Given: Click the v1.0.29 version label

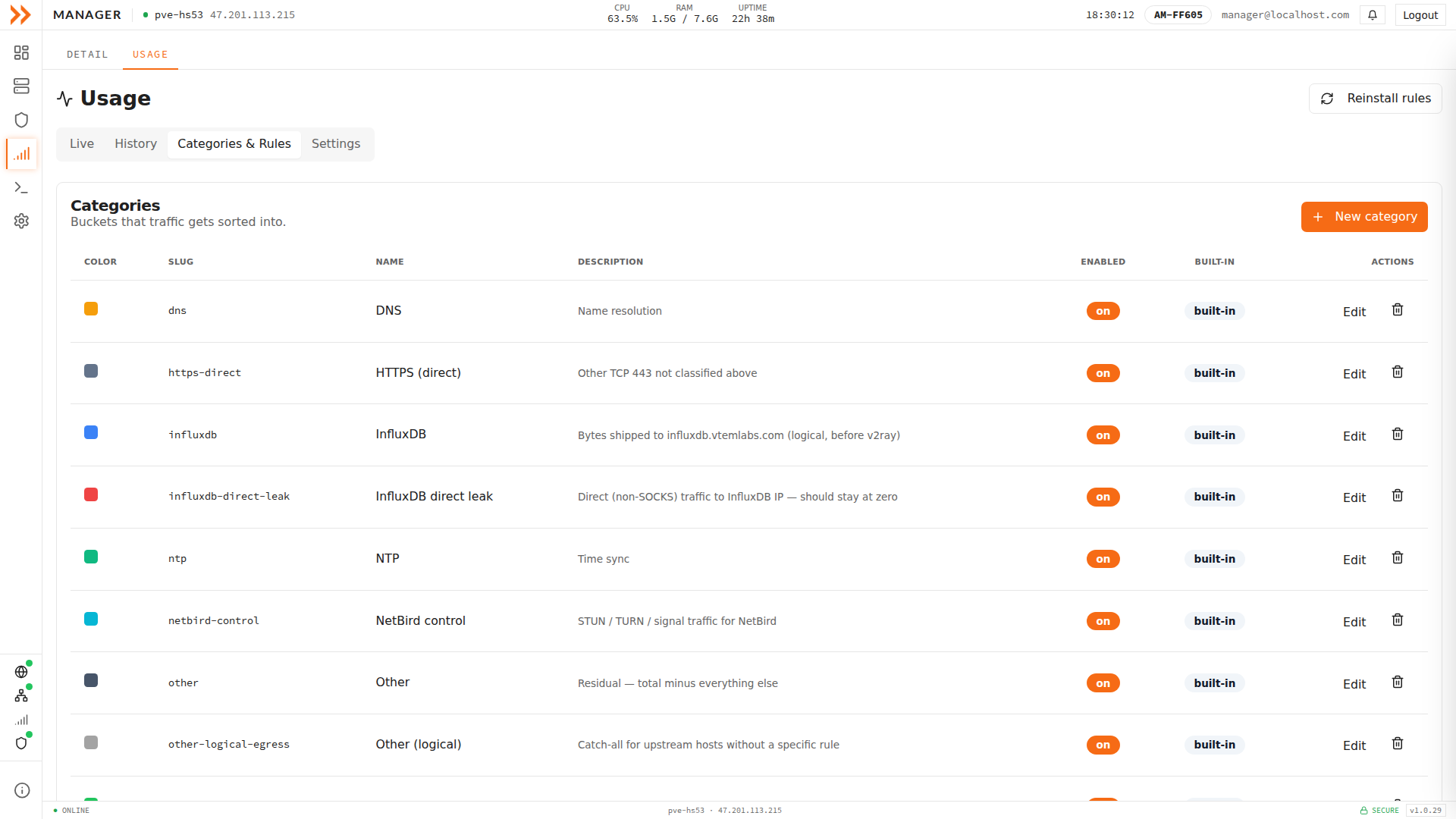Looking at the screenshot, I should click(1426, 811).
